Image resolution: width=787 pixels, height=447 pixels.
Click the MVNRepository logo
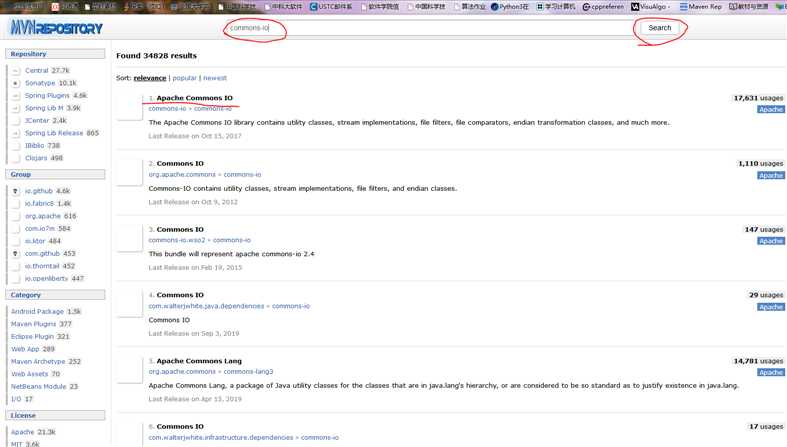pyautogui.click(x=56, y=28)
